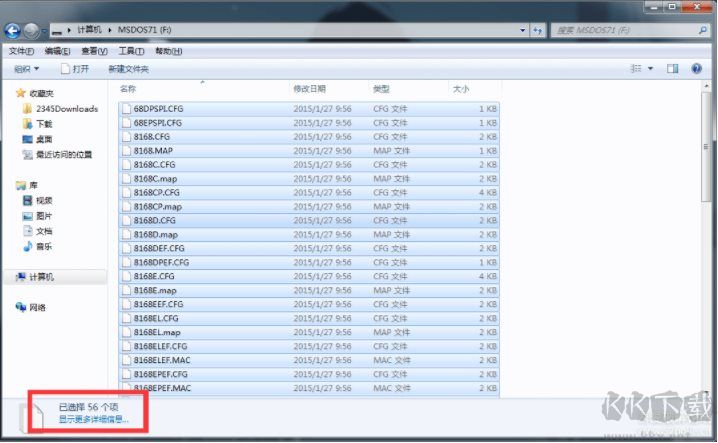Select file 8168ELEF.MAC
Image resolution: width=718 pixels, height=443 pixels.
click(x=309, y=361)
